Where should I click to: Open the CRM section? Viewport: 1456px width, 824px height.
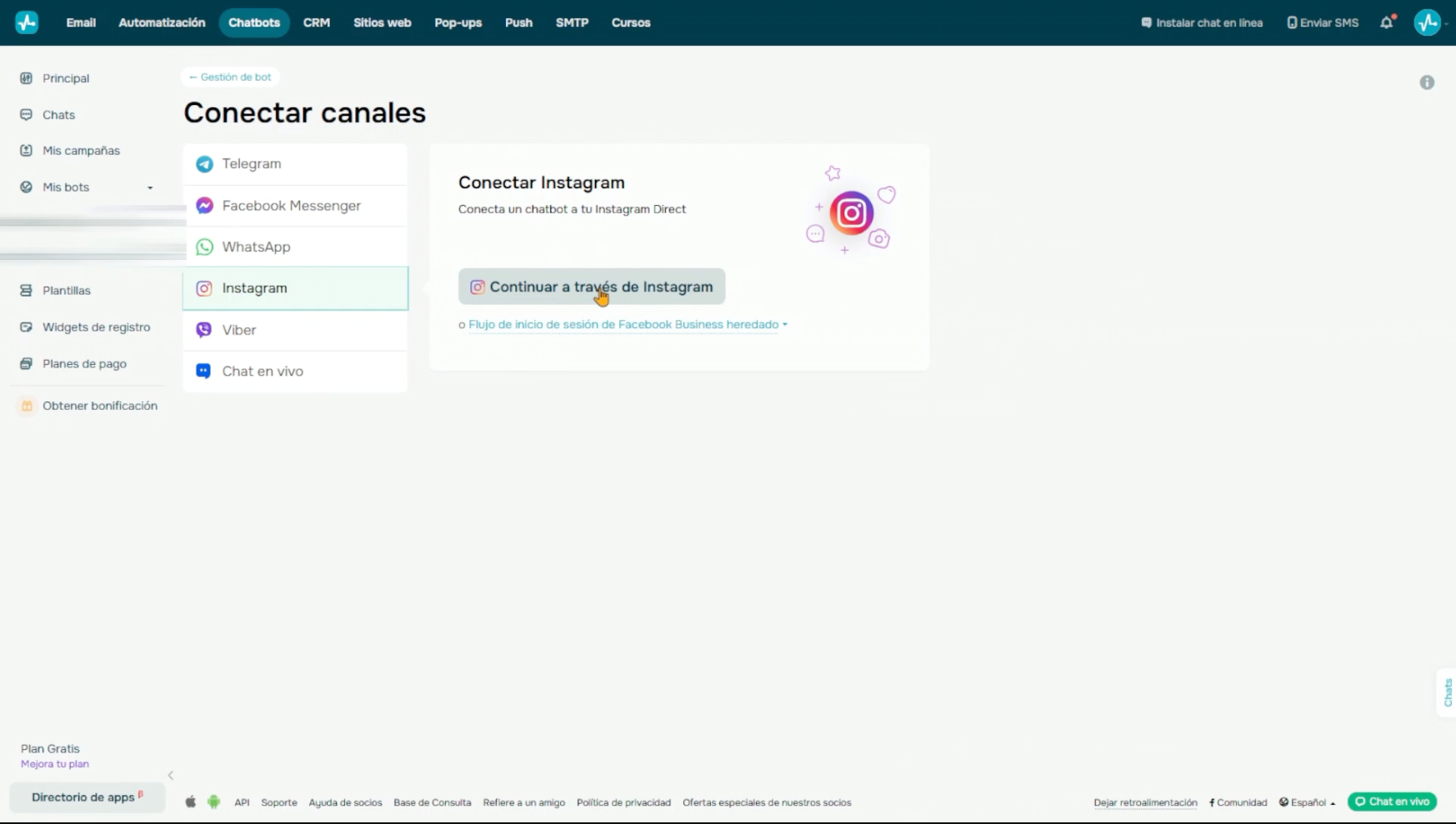coord(317,22)
